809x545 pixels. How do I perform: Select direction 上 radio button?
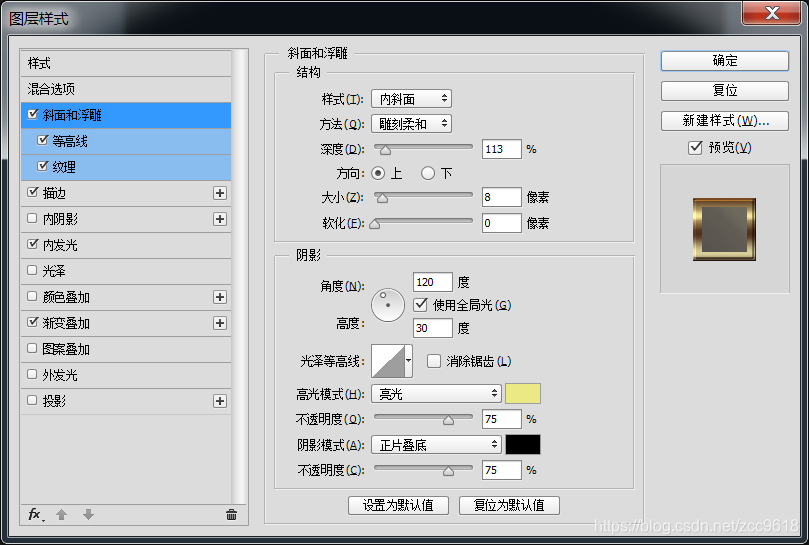pos(378,173)
